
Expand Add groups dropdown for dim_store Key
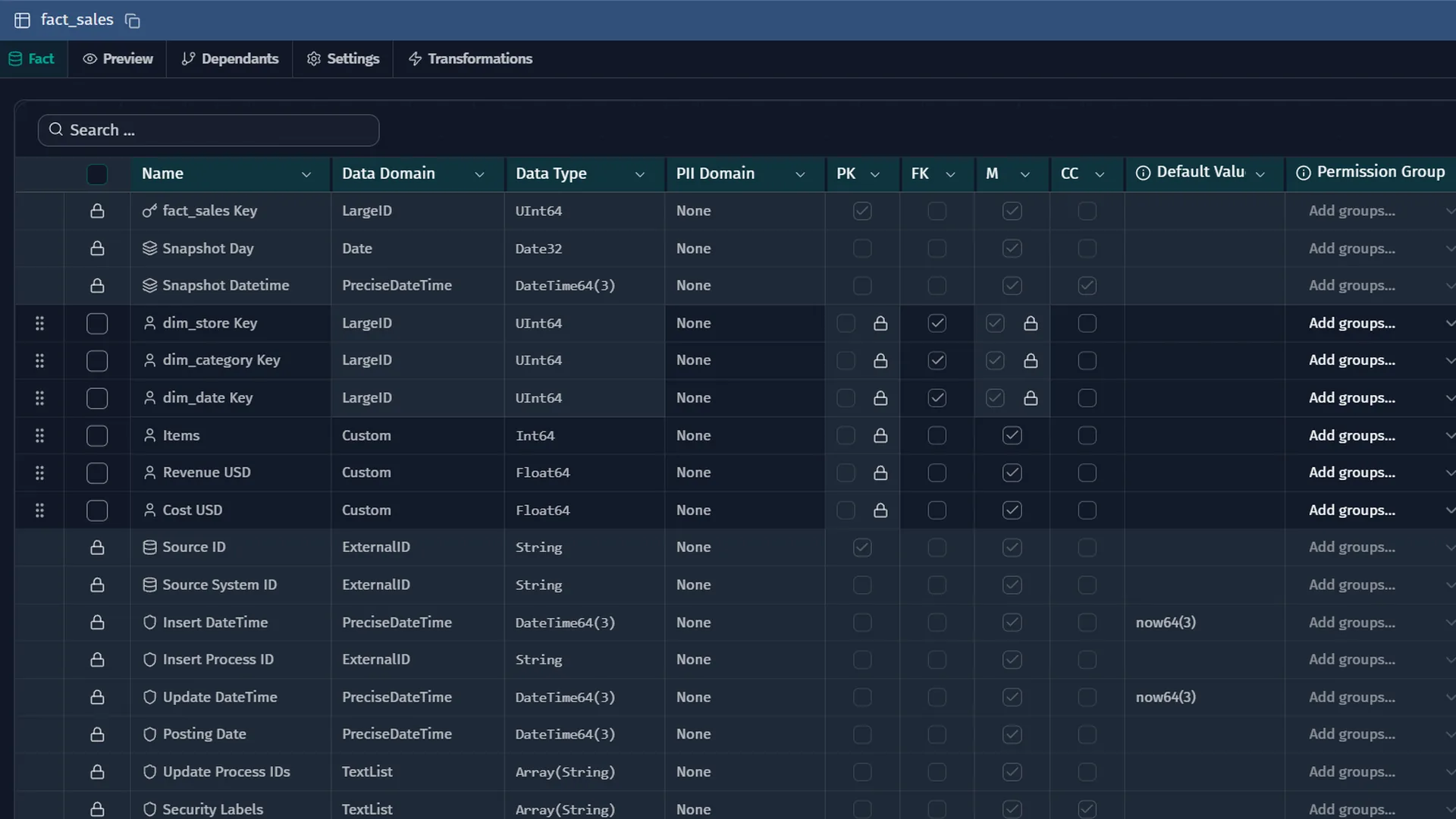(1449, 324)
